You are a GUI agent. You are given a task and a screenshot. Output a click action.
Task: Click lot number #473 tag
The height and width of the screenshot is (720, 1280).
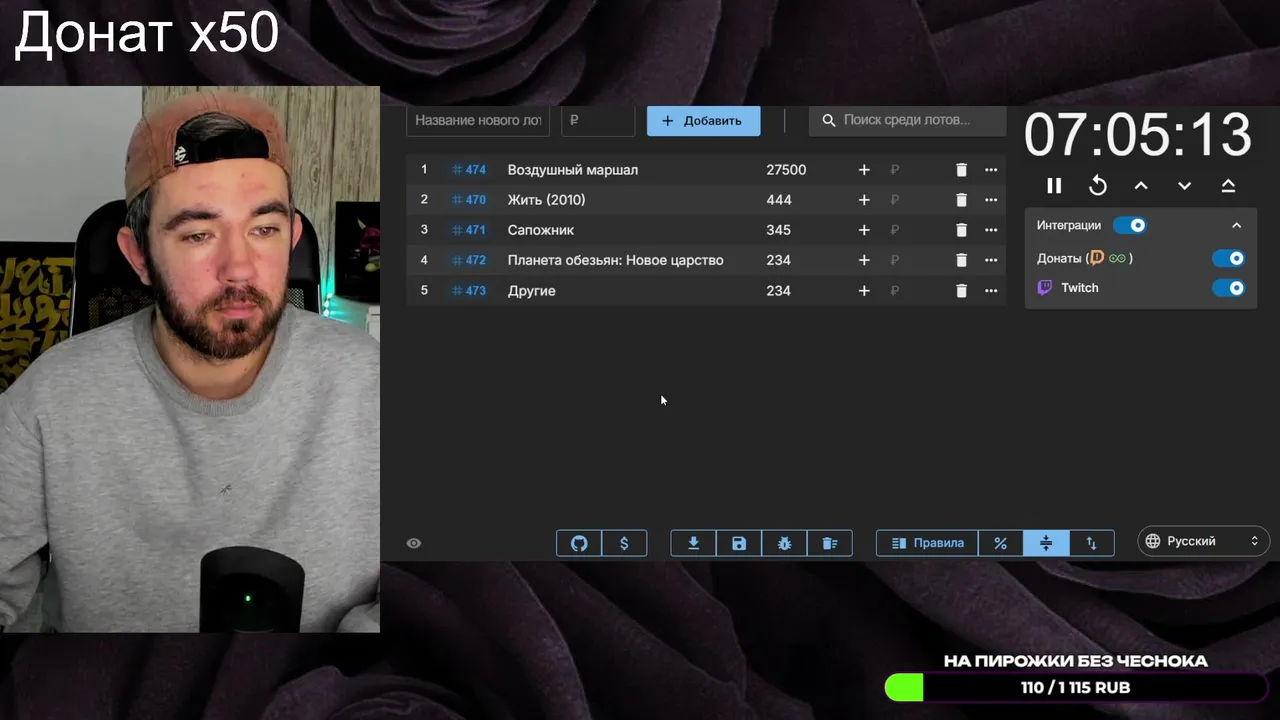[x=469, y=291]
